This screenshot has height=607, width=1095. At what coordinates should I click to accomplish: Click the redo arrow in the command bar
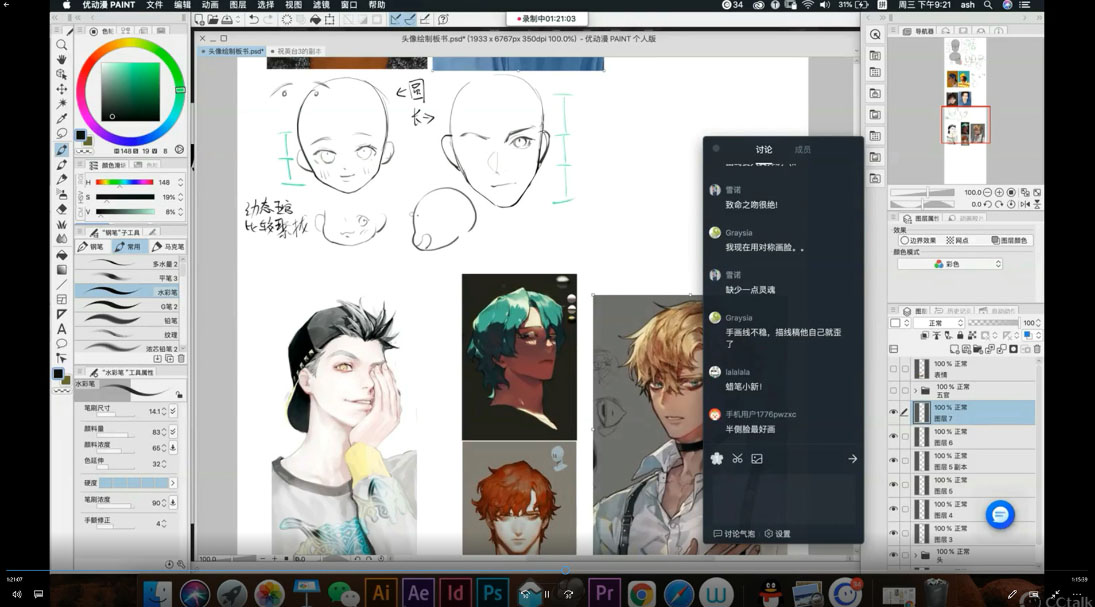point(268,20)
